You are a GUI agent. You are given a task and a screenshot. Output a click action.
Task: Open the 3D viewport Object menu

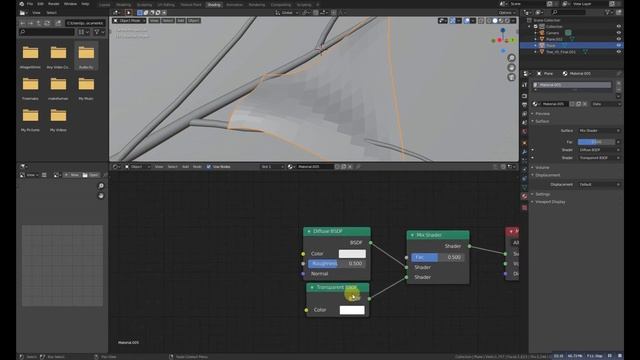[193, 20]
